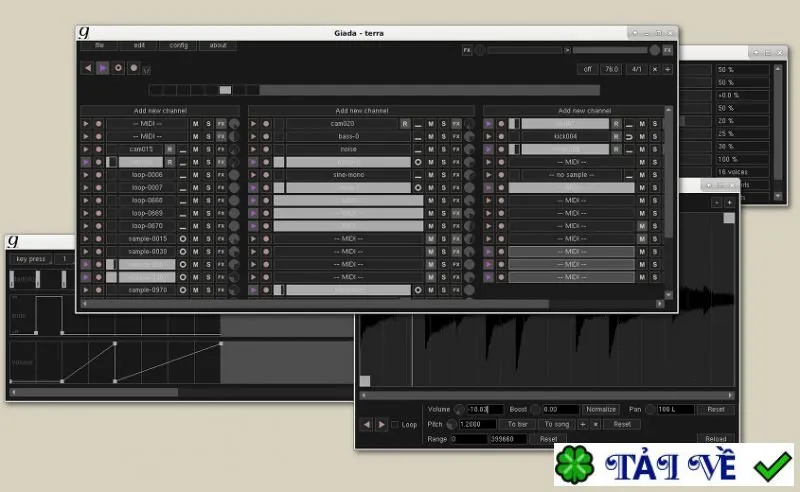Open the quantizer 'off' dropdown
The image size is (800, 492).
(x=588, y=69)
